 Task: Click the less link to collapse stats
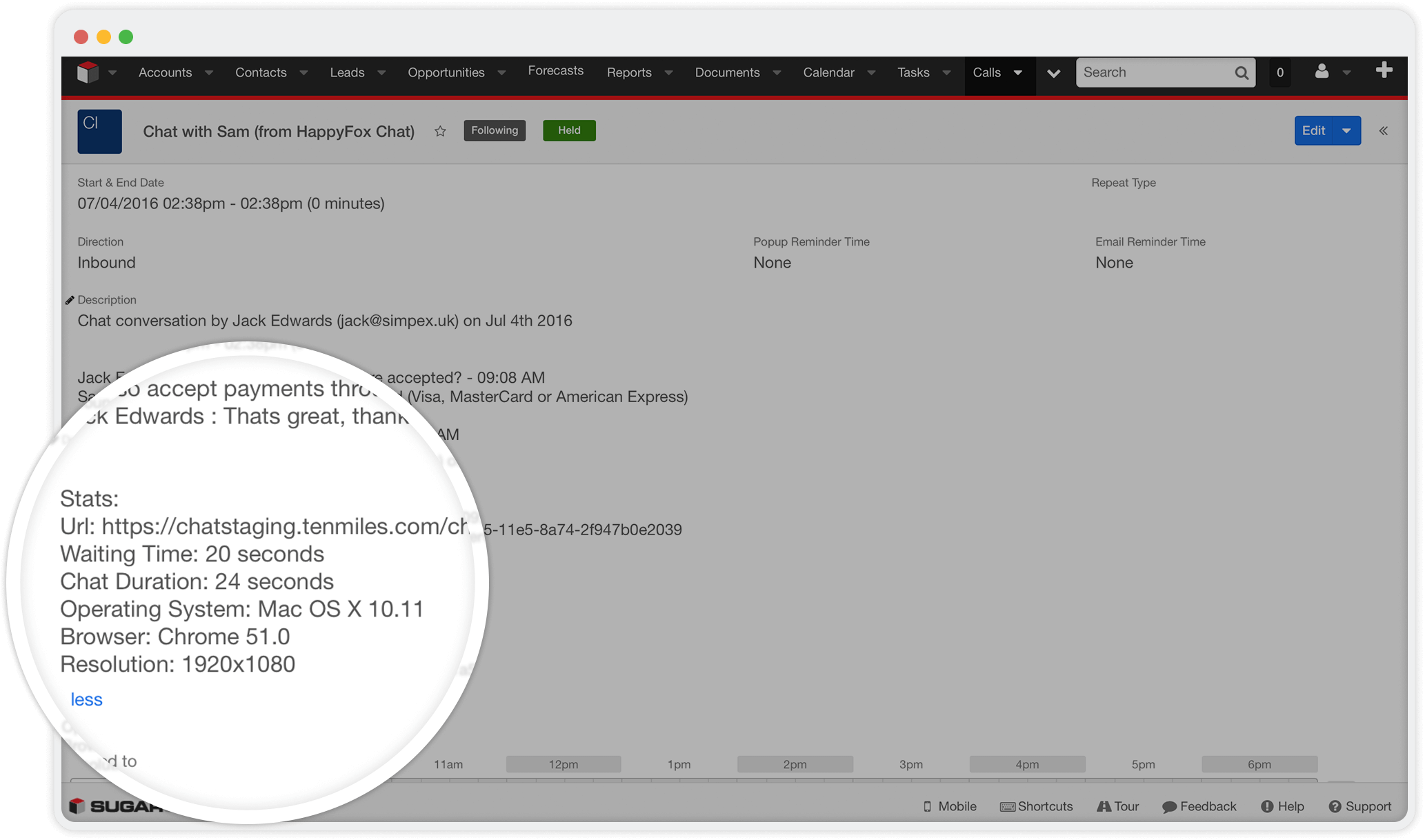(x=86, y=699)
